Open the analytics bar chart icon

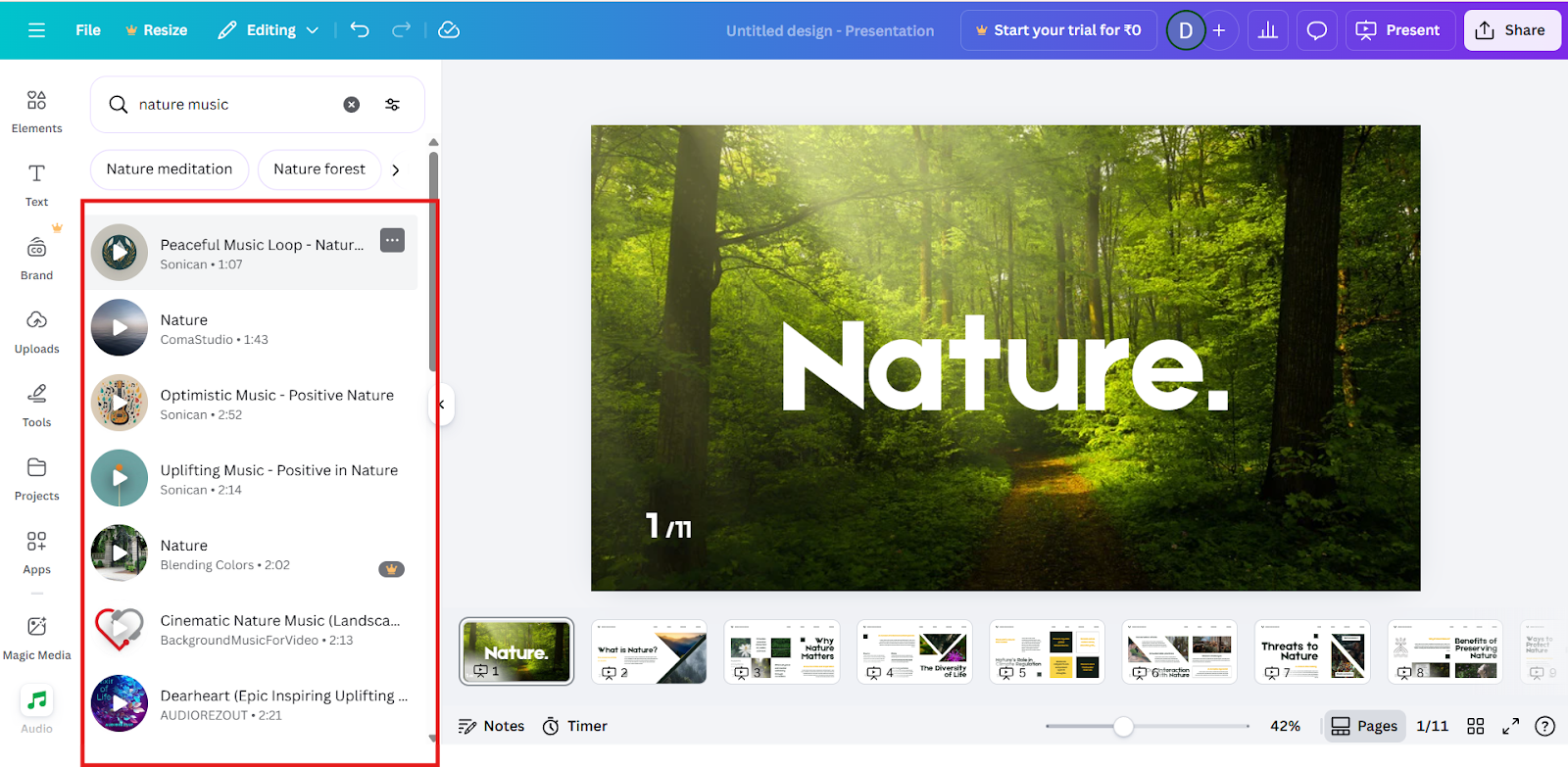[1268, 30]
